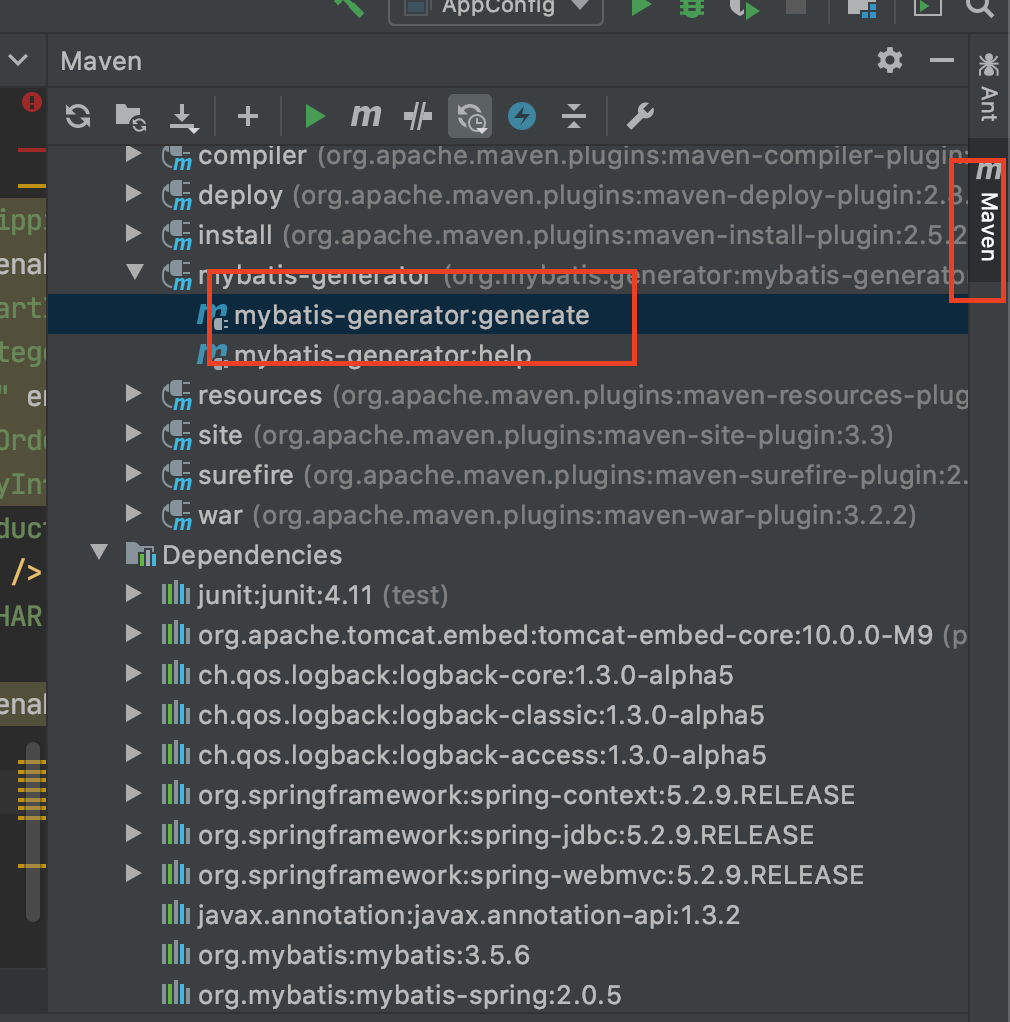Open Maven panel gear options
This screenshot has height=1022, width=1010.
pos(889,61)
